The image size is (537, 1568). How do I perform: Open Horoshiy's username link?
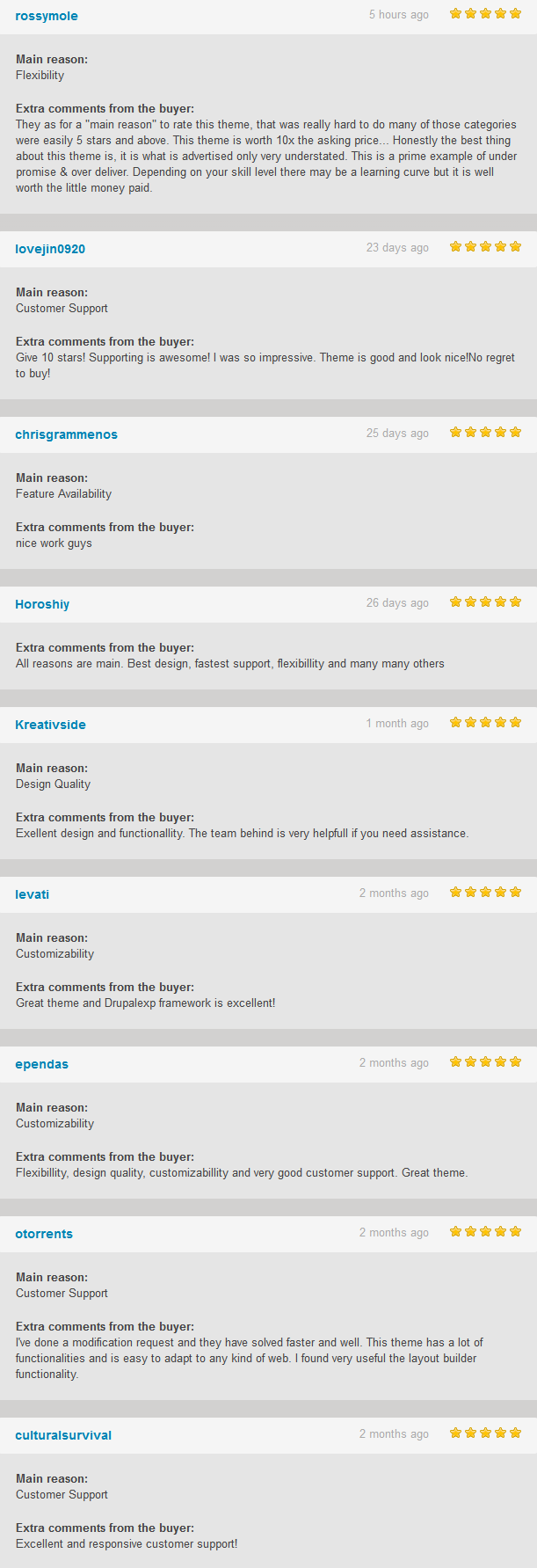click(42, 604)
